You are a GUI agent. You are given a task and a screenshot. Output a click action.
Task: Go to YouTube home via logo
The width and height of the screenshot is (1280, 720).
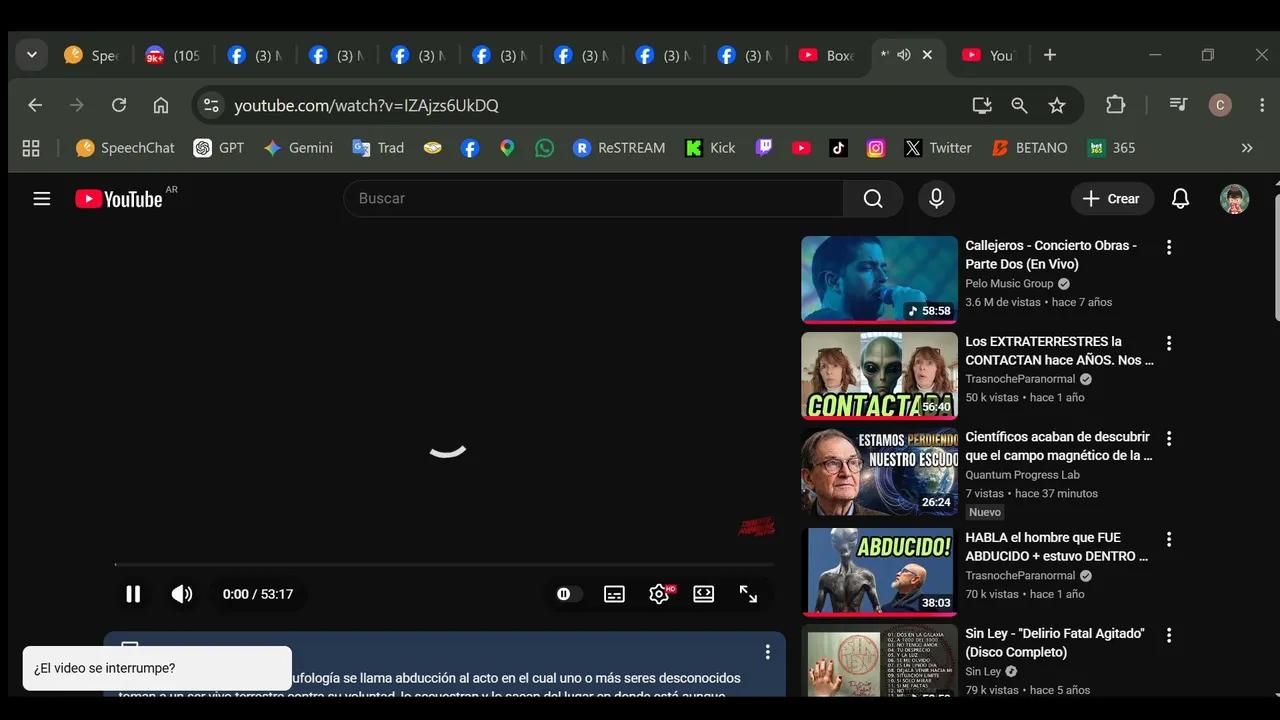119,199
